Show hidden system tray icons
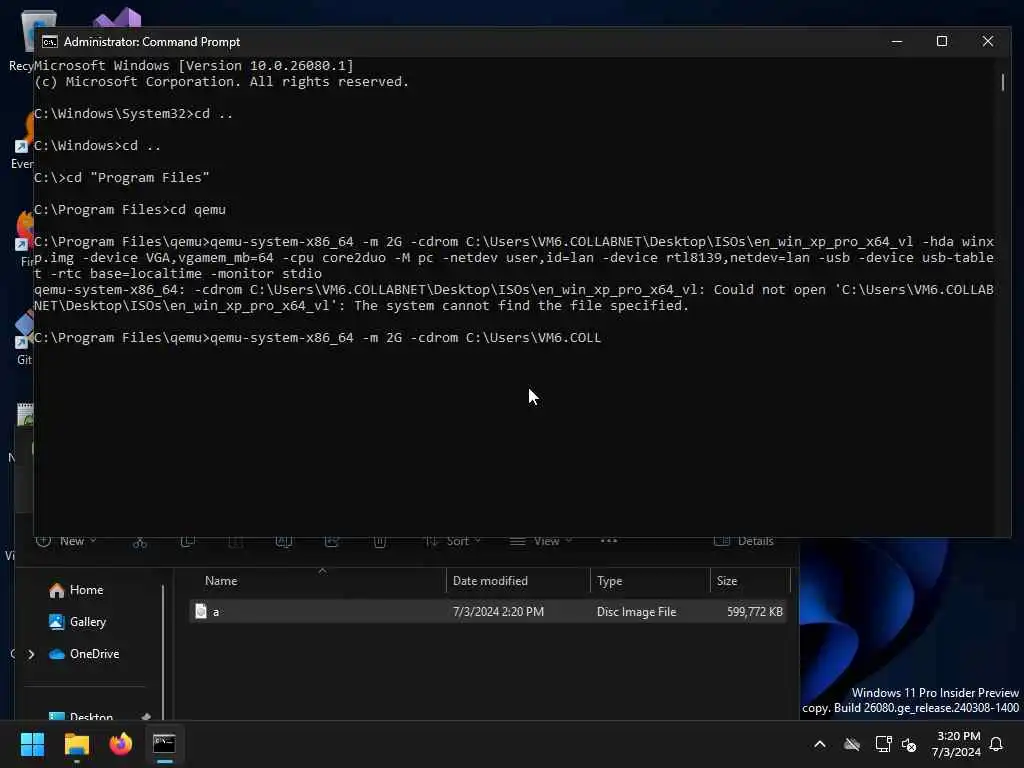1024x768 pixels. pyautogui.click(x=820, y=744)
